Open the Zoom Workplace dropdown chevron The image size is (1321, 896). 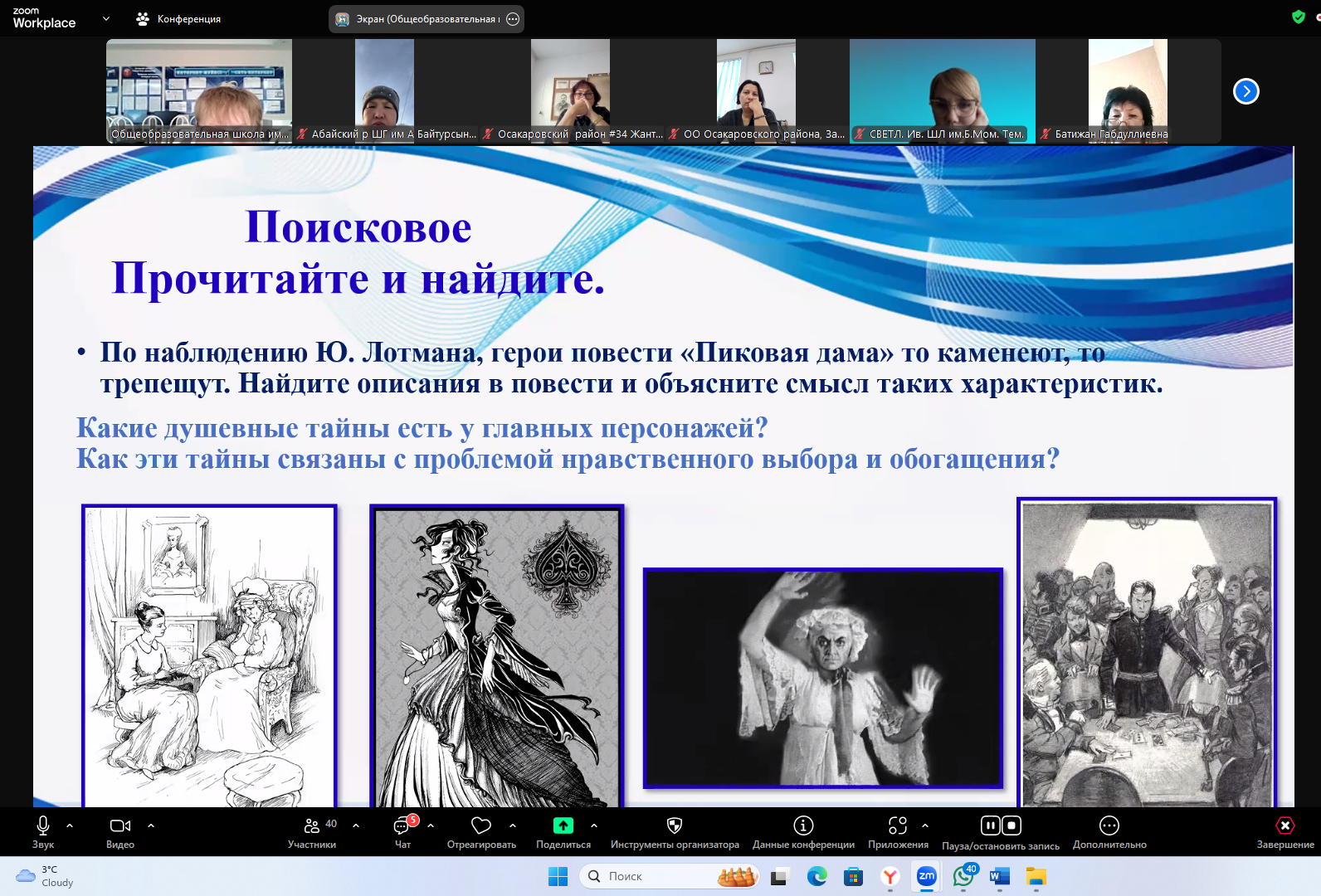tap(106, 18)
